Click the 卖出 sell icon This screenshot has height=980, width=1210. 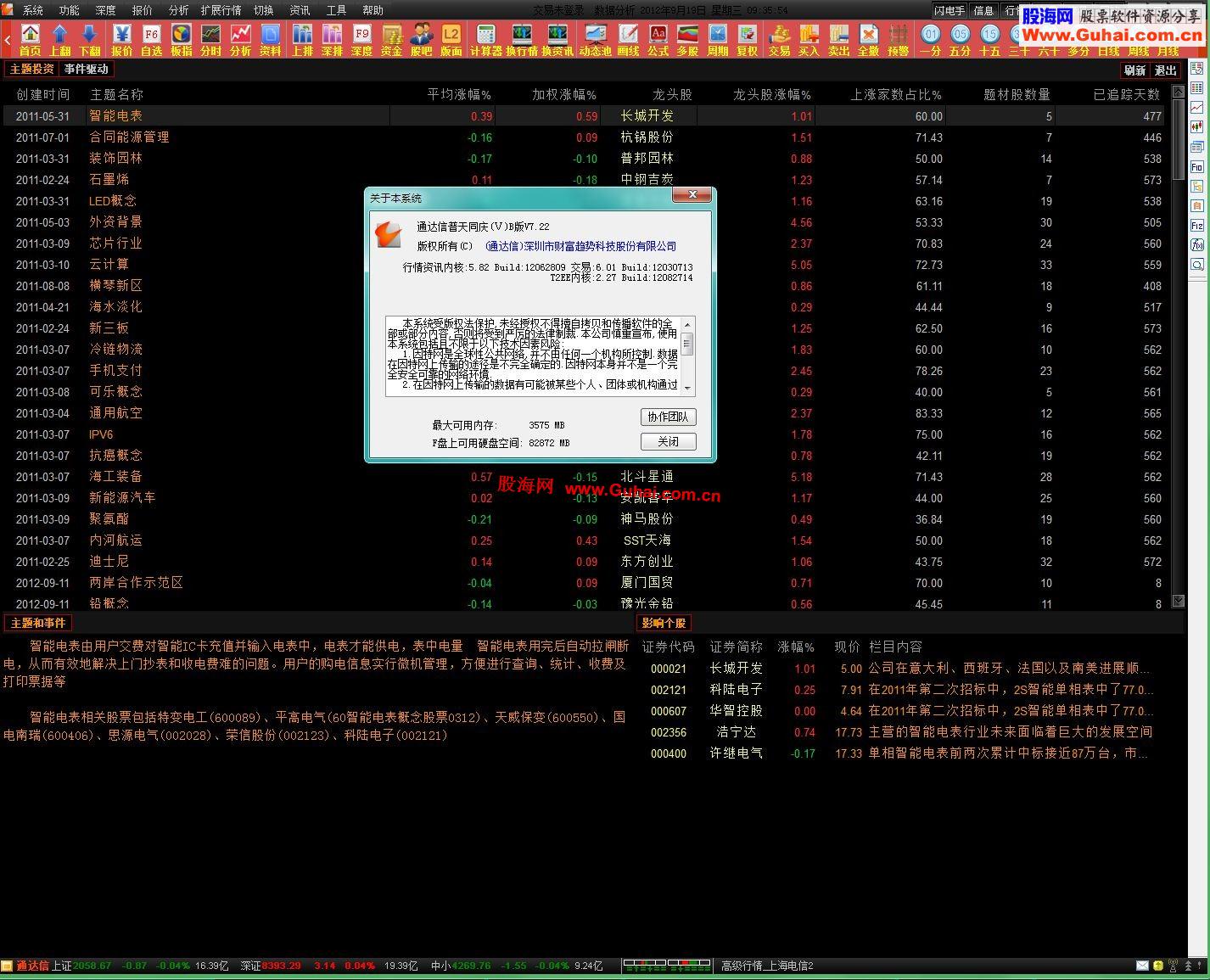[838, 40]
